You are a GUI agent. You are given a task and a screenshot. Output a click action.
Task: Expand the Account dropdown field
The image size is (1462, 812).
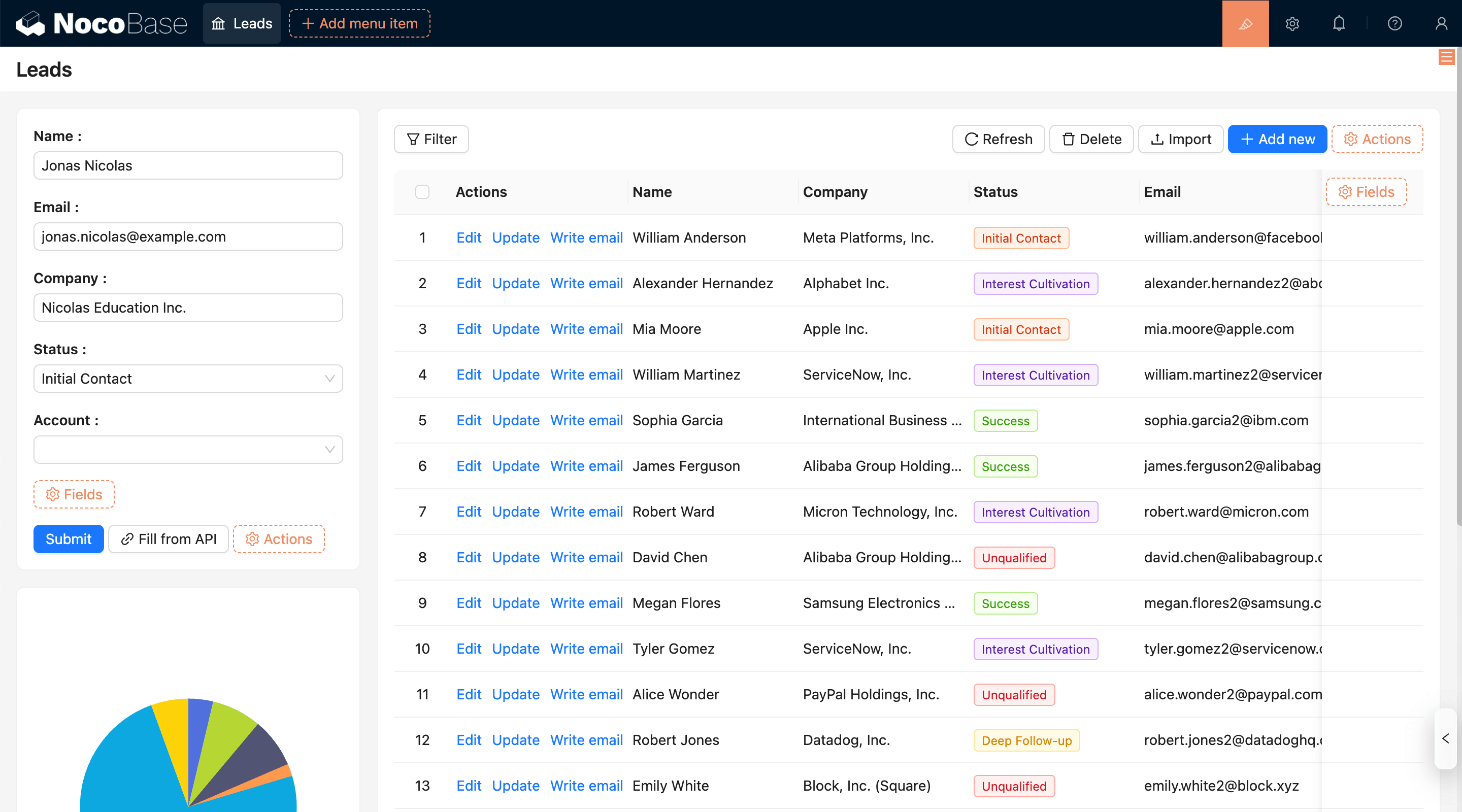click(x=188, y=450)
